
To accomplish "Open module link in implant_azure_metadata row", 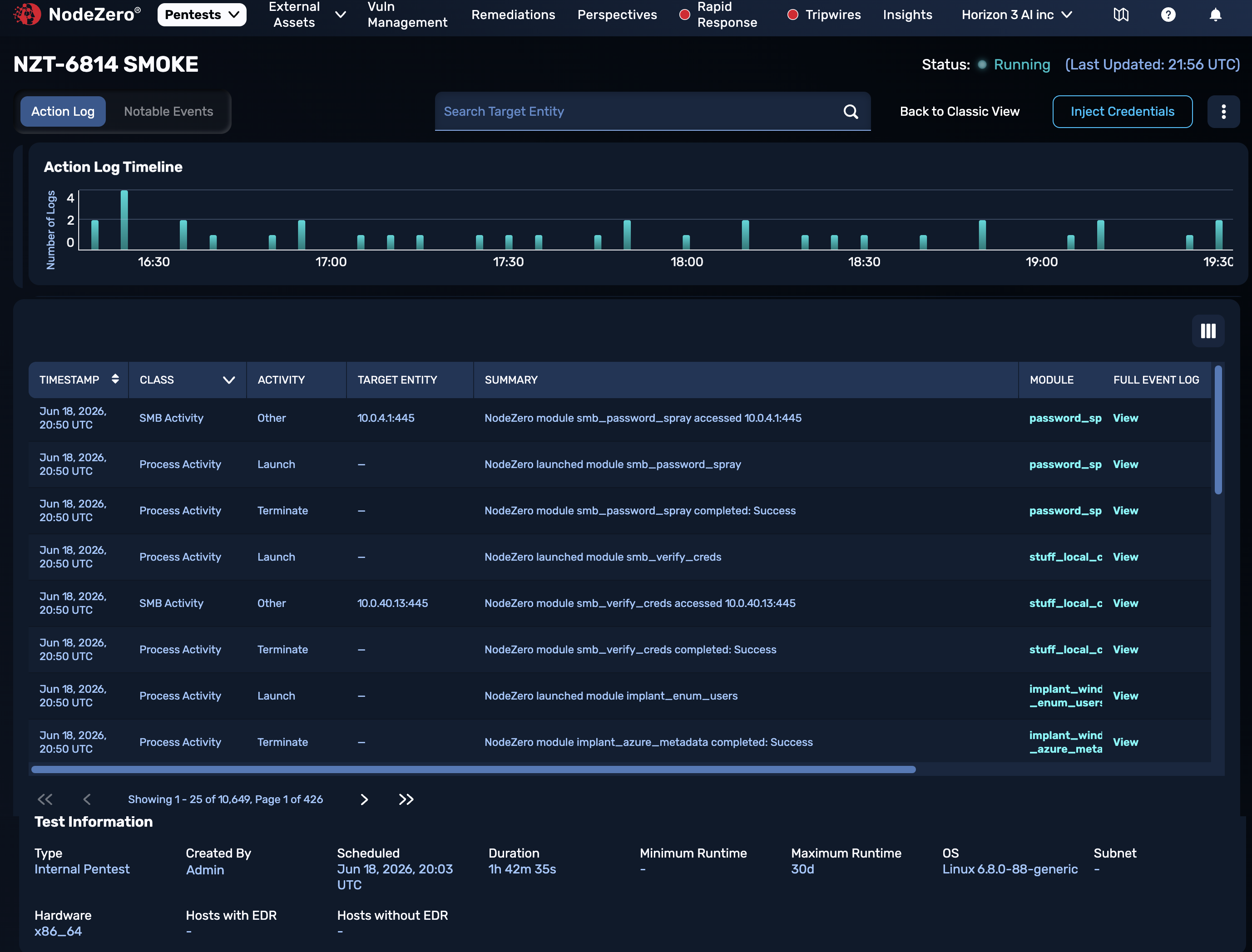I will [x=1065, y=742].
